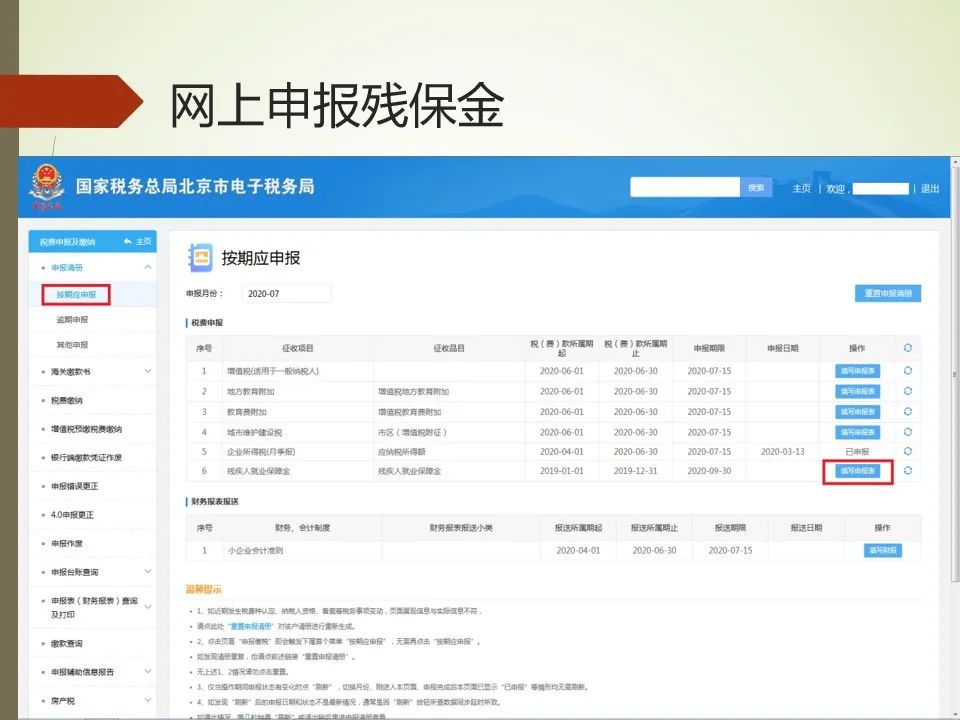The height and width of the screenshot is (720, 960).
Task: Click 填写财报 for 小企业会计准则
Action: pyautogui.click(x=882, y=550)
